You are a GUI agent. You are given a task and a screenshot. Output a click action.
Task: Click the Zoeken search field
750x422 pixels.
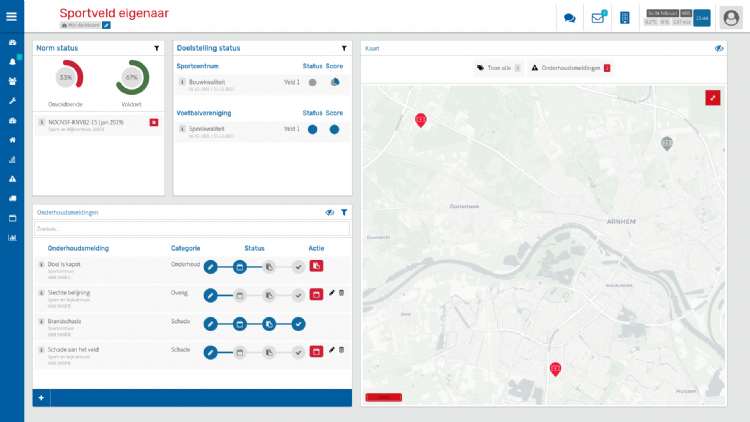coord(190,229)
